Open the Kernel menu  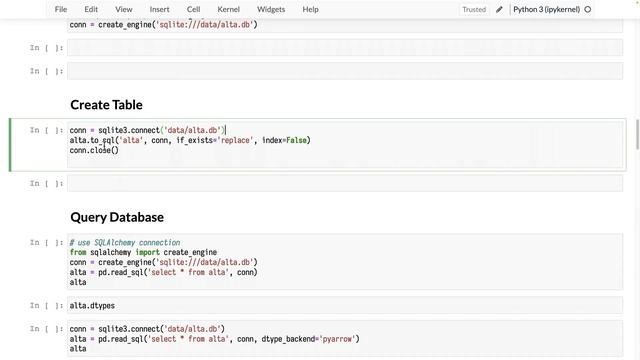coord(228,9)
